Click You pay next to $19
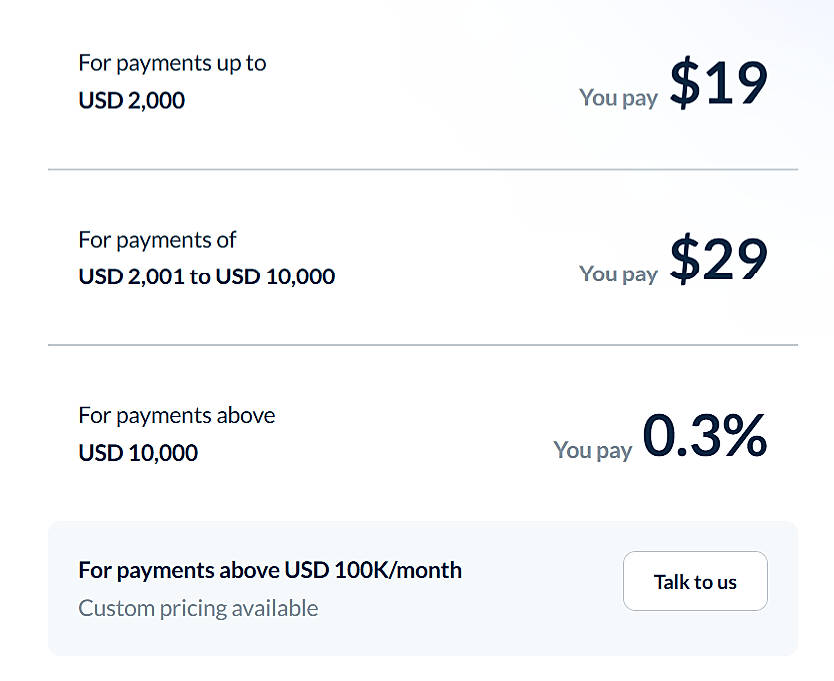This screenshot has width=834, height=681. pos(618,97)
